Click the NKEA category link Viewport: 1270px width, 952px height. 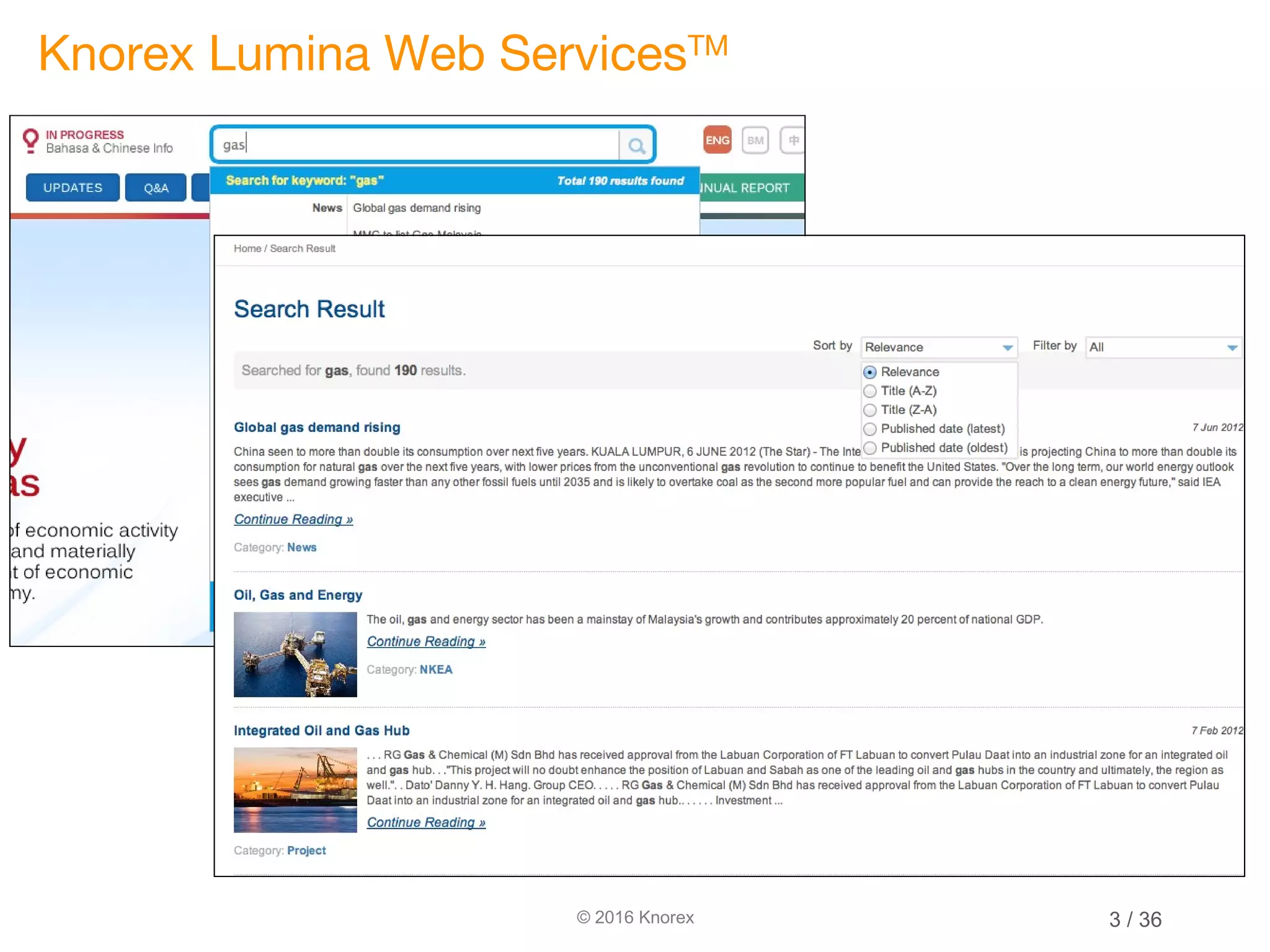click(x=436, y=669)
